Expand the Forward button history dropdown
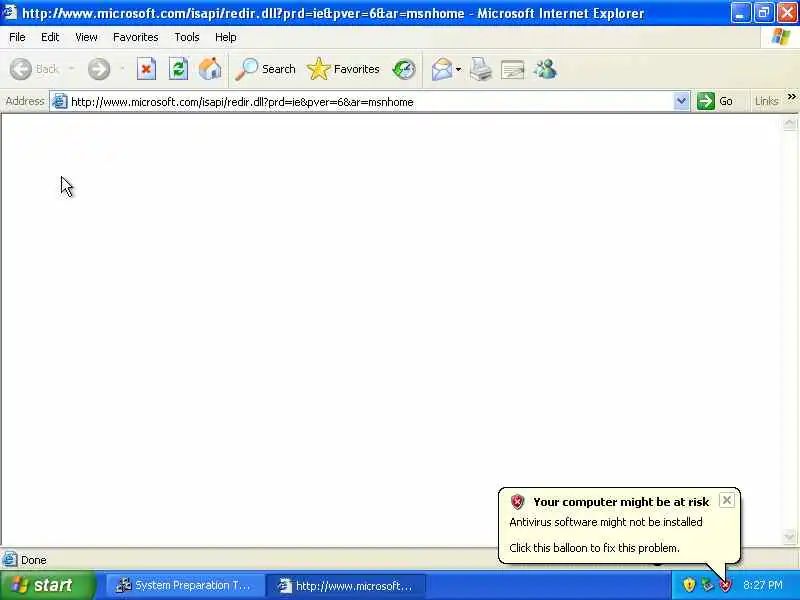The image size is (800, 600). coord(122,69)
